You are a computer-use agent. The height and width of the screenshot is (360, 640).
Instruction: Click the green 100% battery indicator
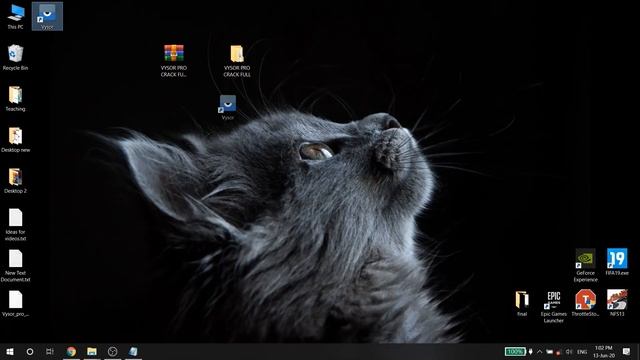515,351
